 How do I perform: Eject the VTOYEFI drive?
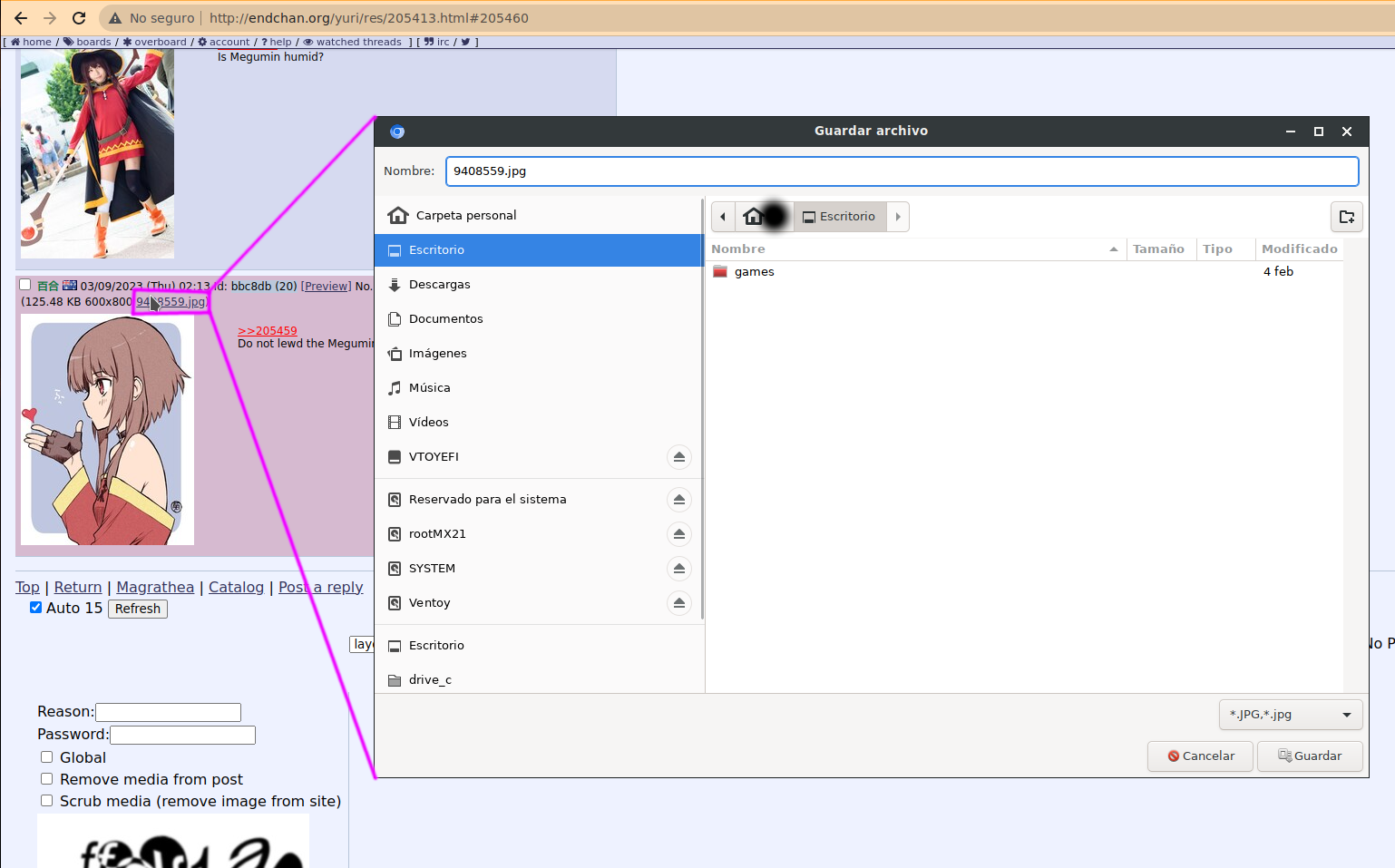679,457
